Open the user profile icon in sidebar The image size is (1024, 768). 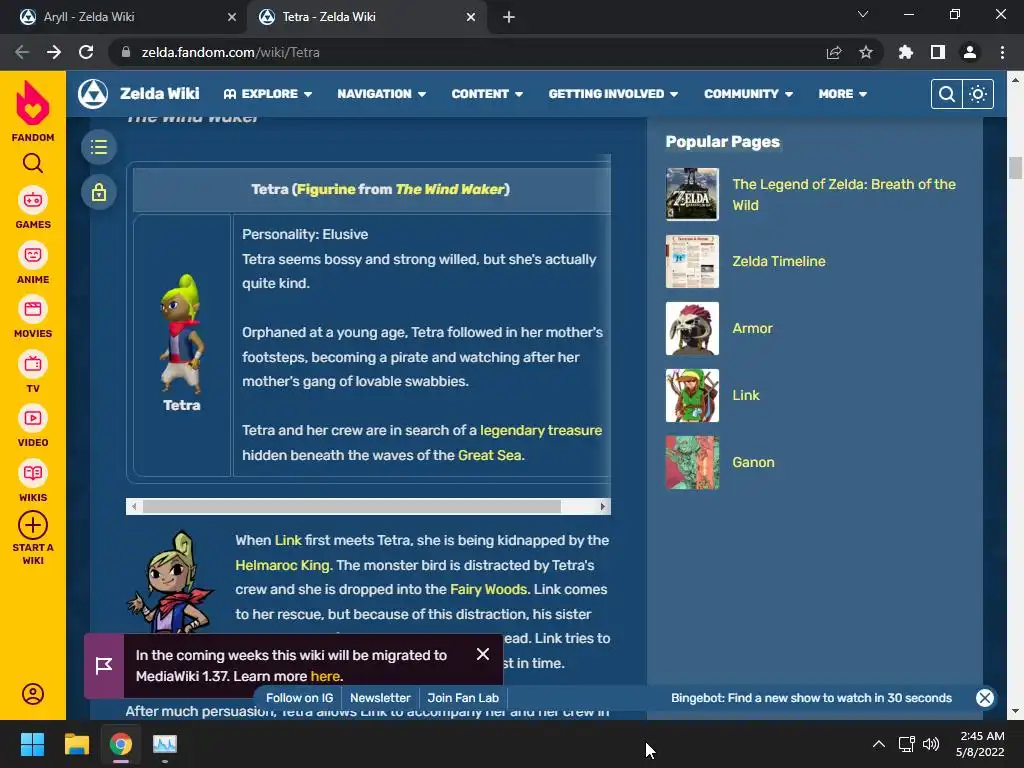(33, 694)
